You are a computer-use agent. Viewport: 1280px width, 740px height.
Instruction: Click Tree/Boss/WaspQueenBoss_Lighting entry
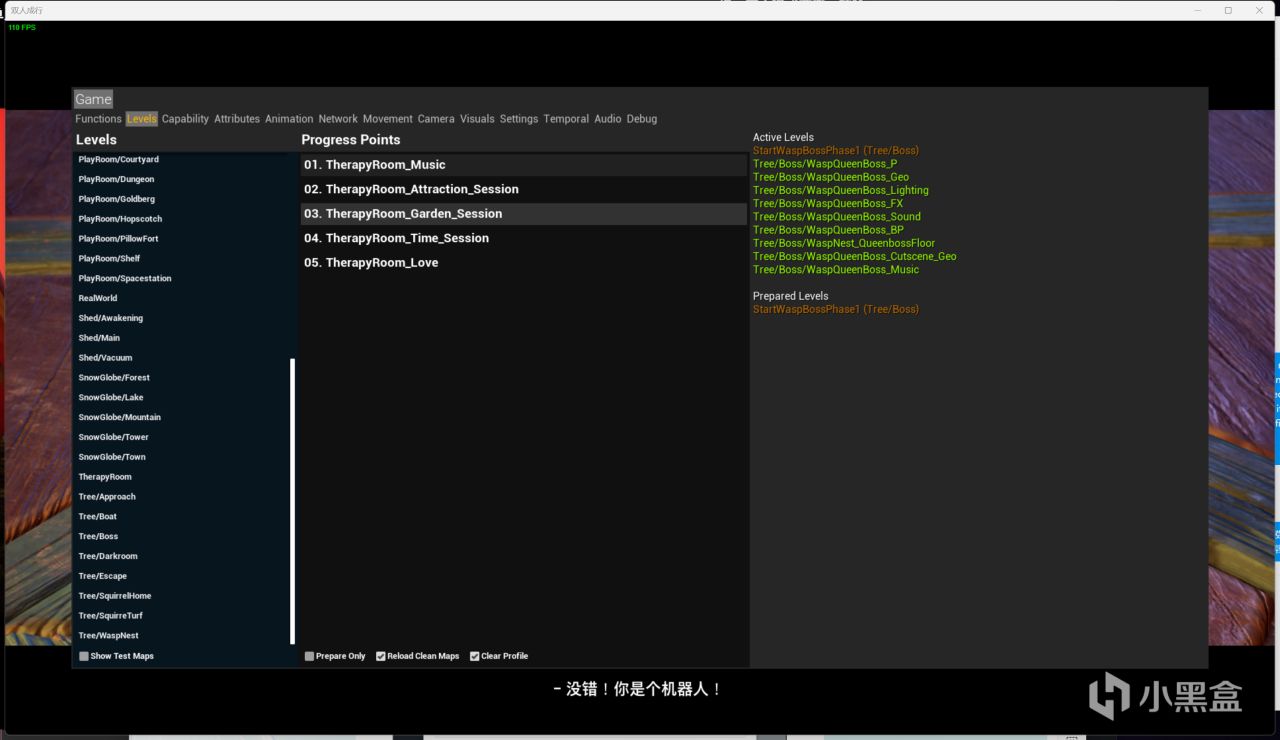pos(841,190)
